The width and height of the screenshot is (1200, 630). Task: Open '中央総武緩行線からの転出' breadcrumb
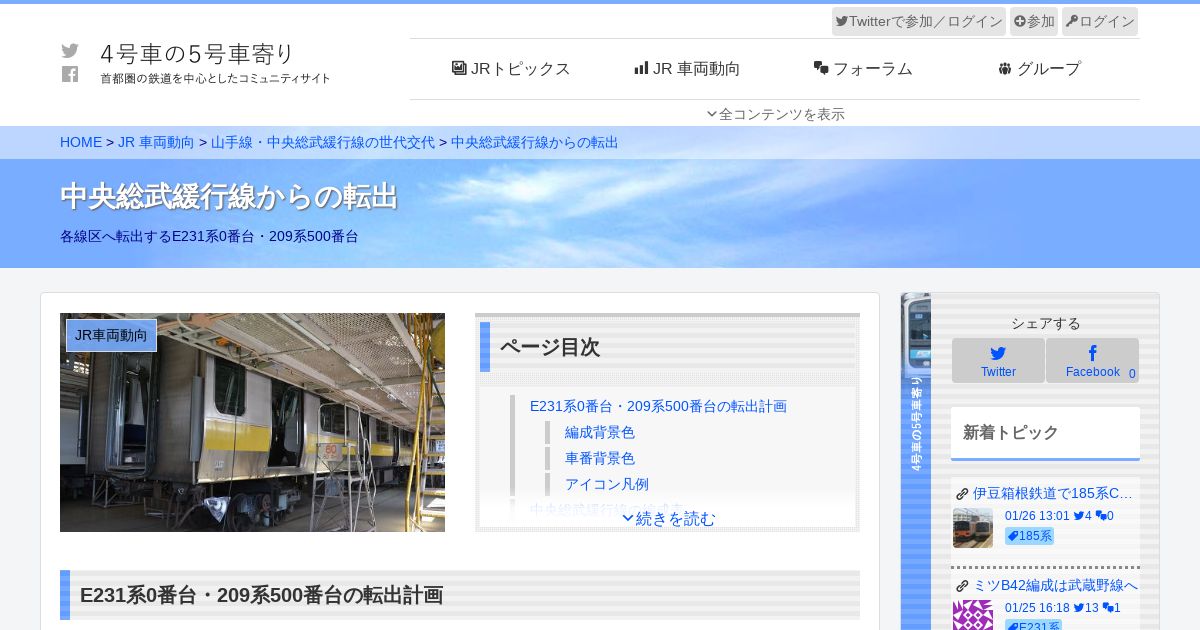tap(535, 142)
